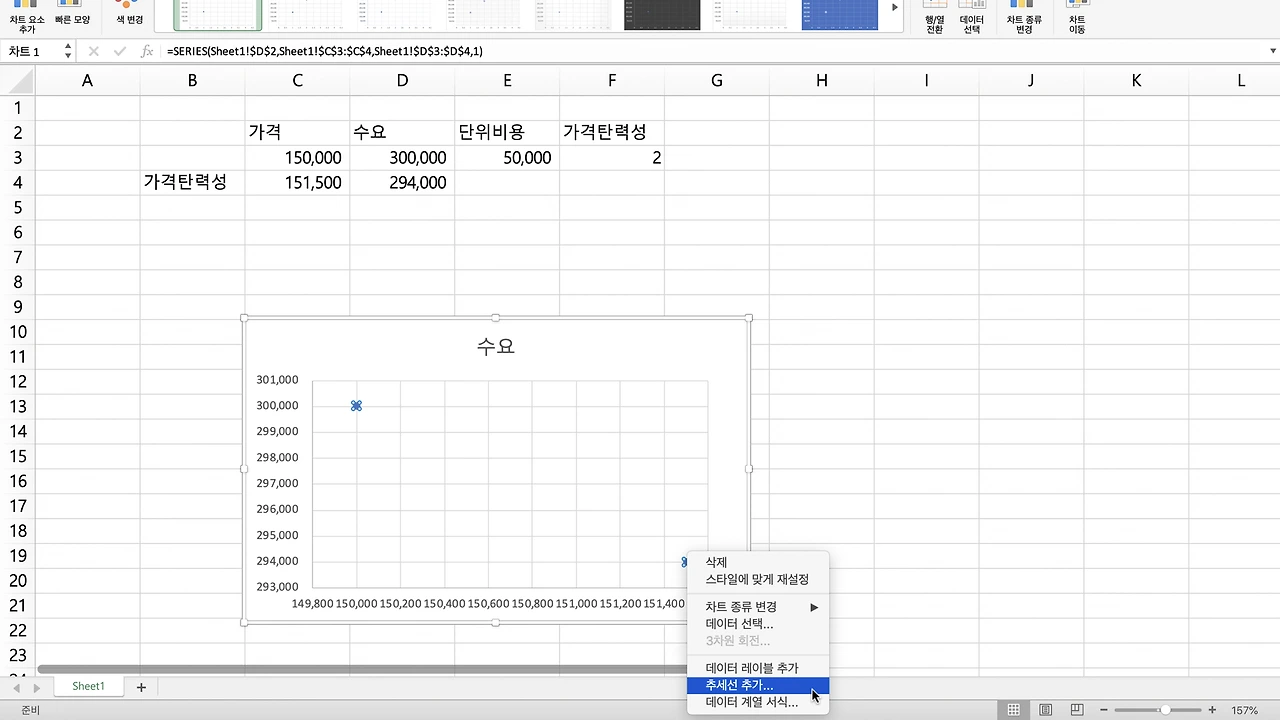This screenshot has height=720, width=1280.
Task: Adjust the zoom slider knob
Action: [x=1165, y=710]
